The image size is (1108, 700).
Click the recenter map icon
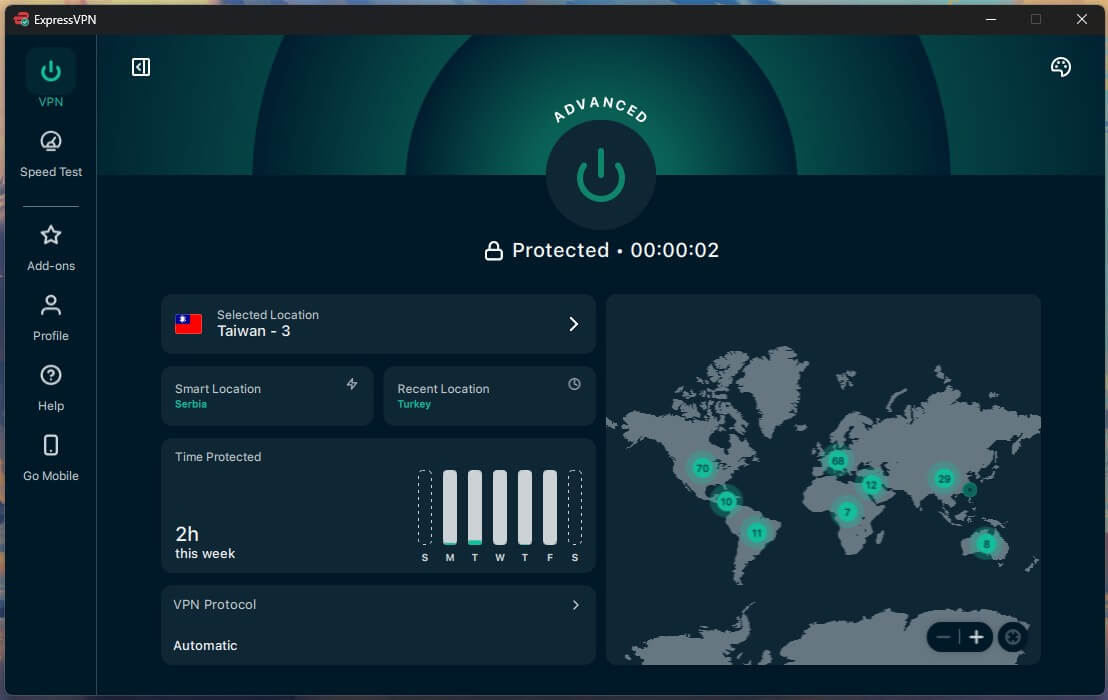[1013, 637]
